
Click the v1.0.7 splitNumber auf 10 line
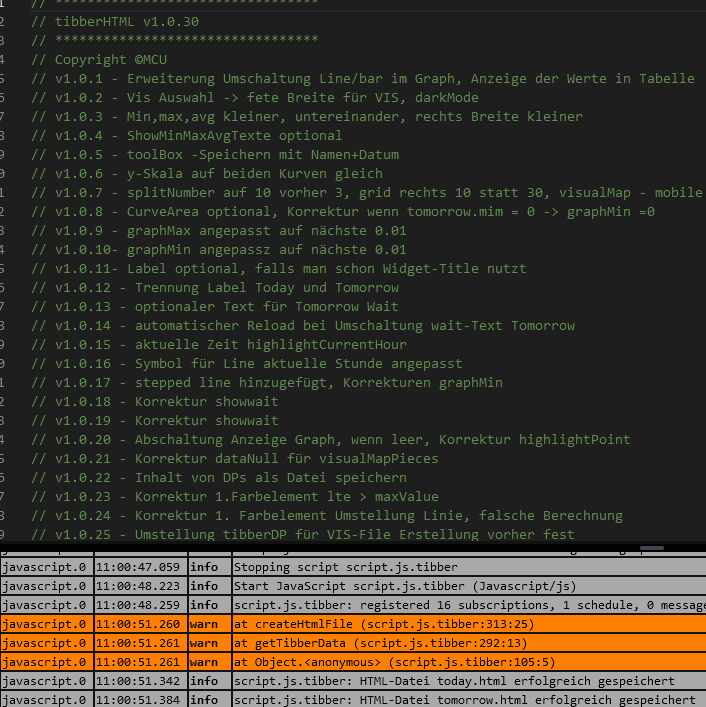pyautogui.click(x=367, y=193)
